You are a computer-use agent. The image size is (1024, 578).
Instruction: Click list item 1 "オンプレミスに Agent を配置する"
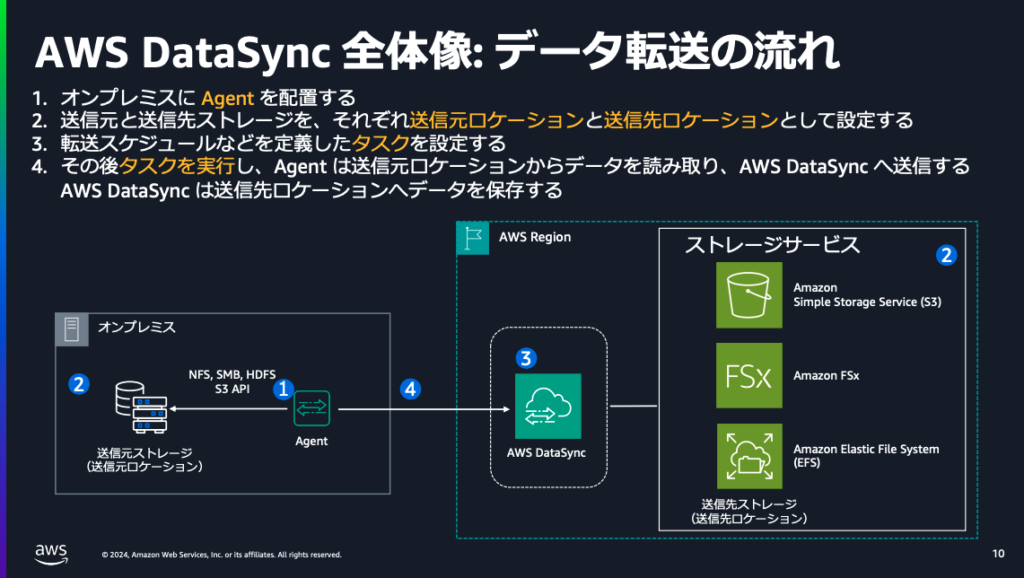tap(194, 98)
